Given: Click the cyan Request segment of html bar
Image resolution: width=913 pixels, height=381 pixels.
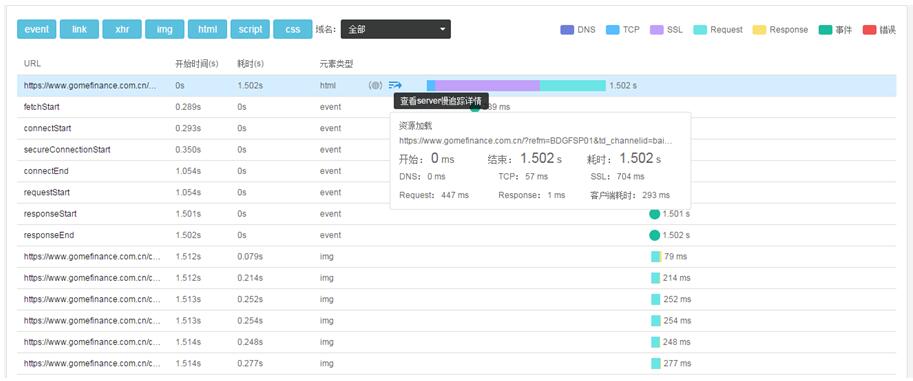Looking at the screenshot, I should (x=573, y=85).
